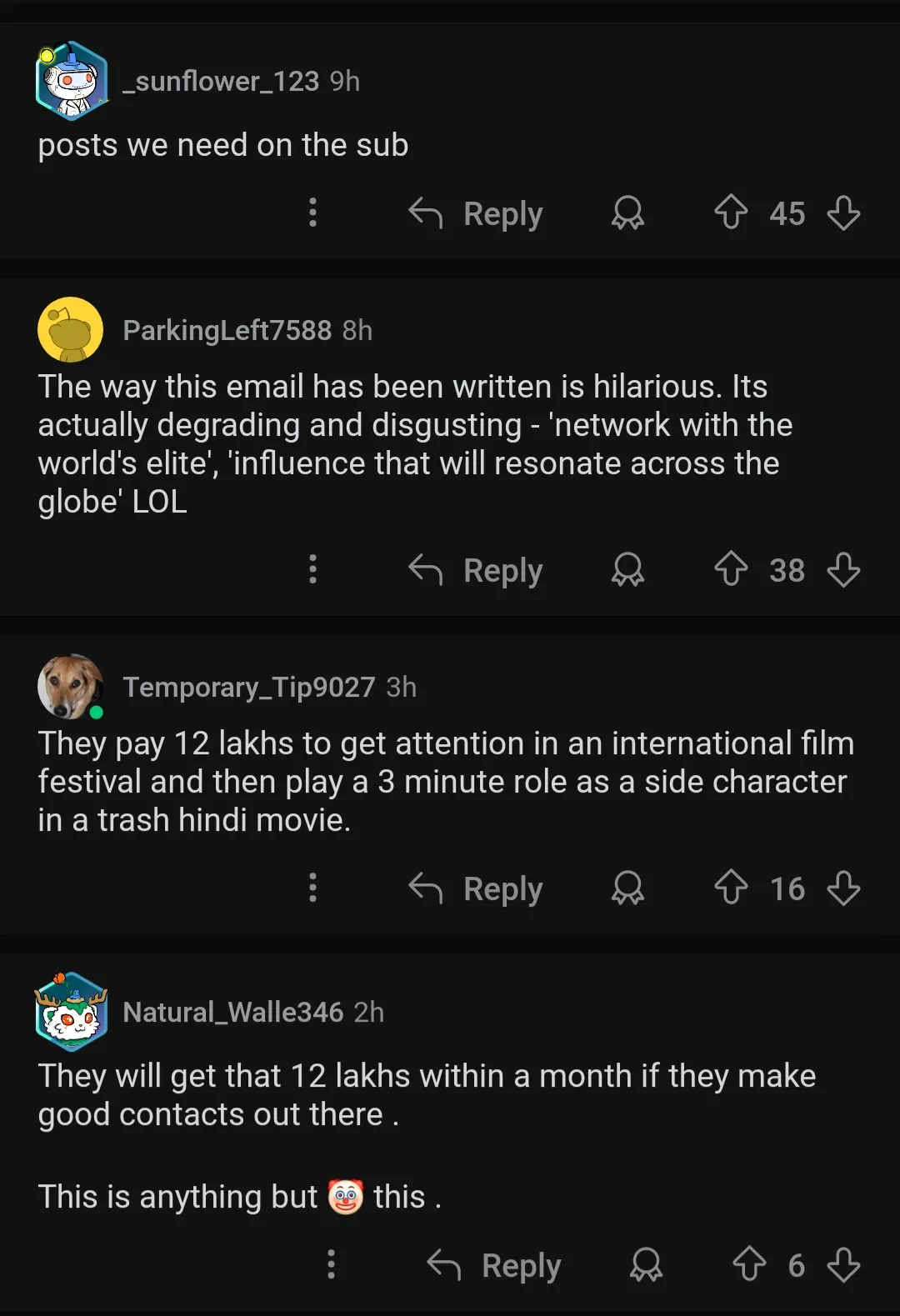900x1316 pixels.
Task: Upvote the _sunflower_123 comment
Action: (x=731, y=212)
